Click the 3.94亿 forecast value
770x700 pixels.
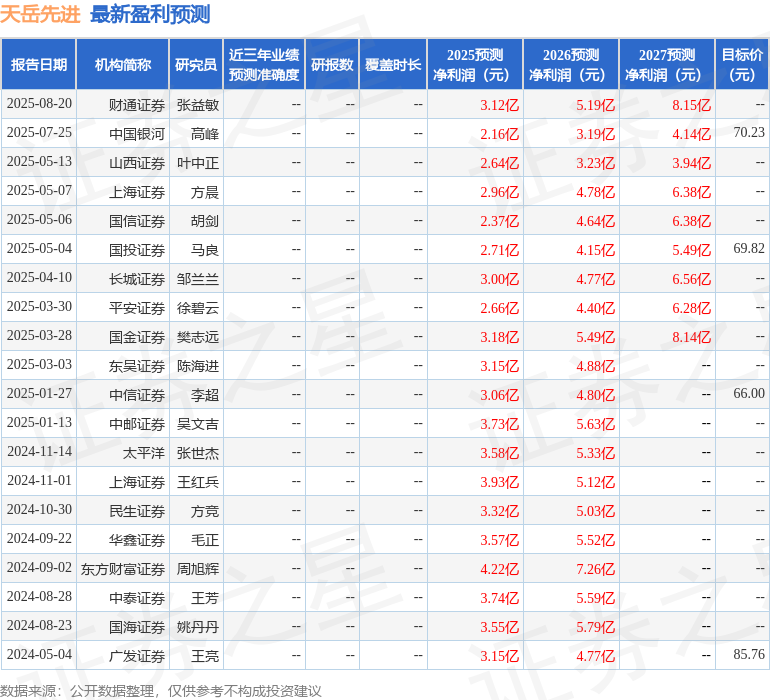691,163
